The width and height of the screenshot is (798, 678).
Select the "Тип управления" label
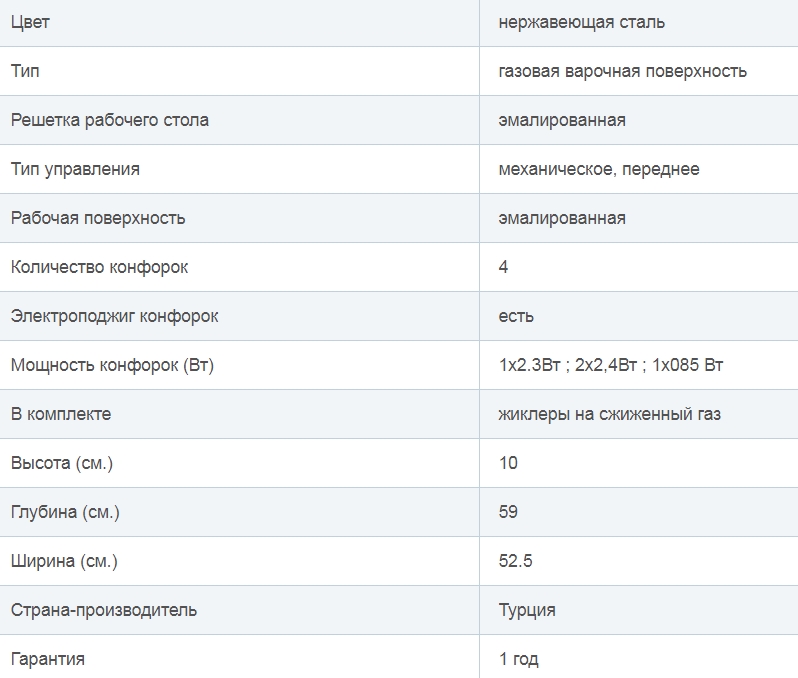pyautogui.click(x=75, y=169)
